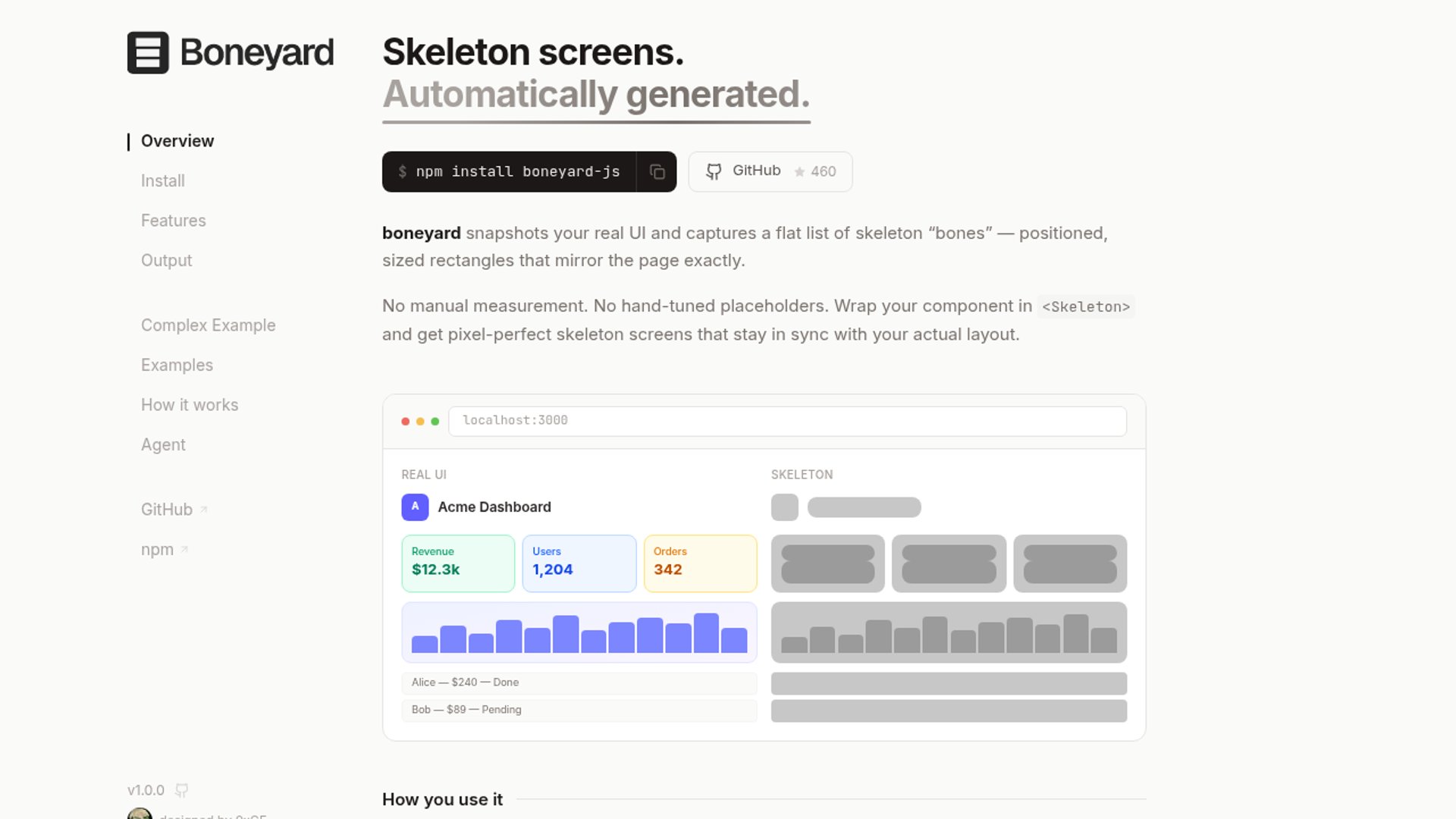Click the Boneyard logo icon

[x=148, y=52]
